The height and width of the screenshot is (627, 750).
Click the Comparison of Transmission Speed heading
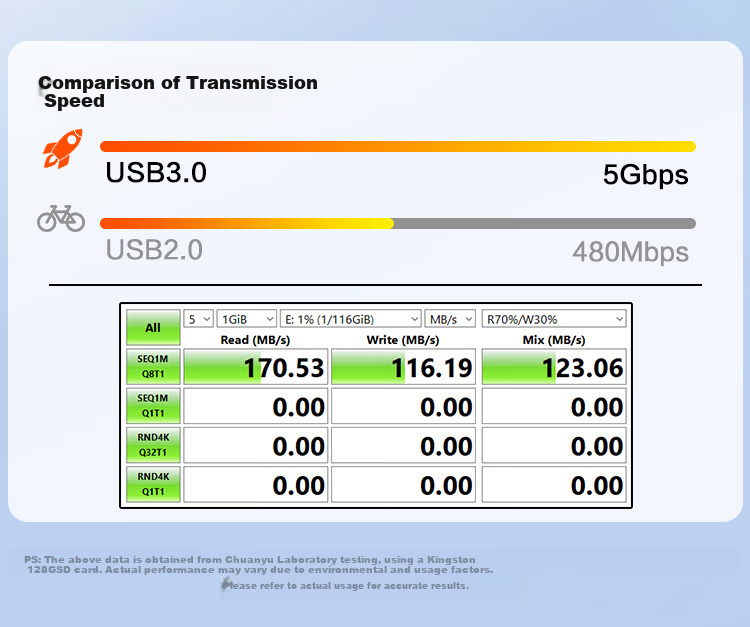(178, 92)
